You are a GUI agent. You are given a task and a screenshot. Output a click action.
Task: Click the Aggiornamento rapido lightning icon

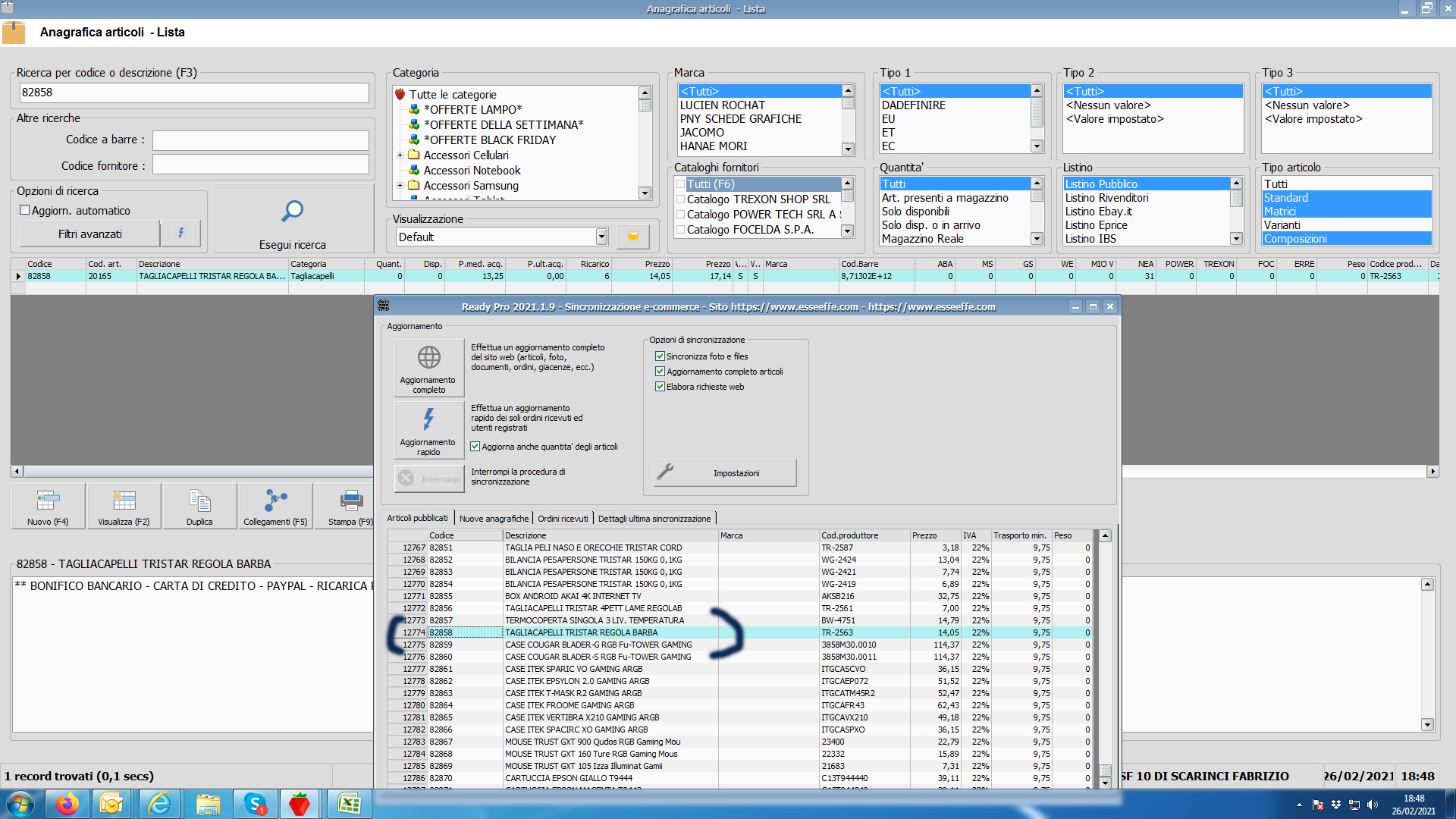428,419
